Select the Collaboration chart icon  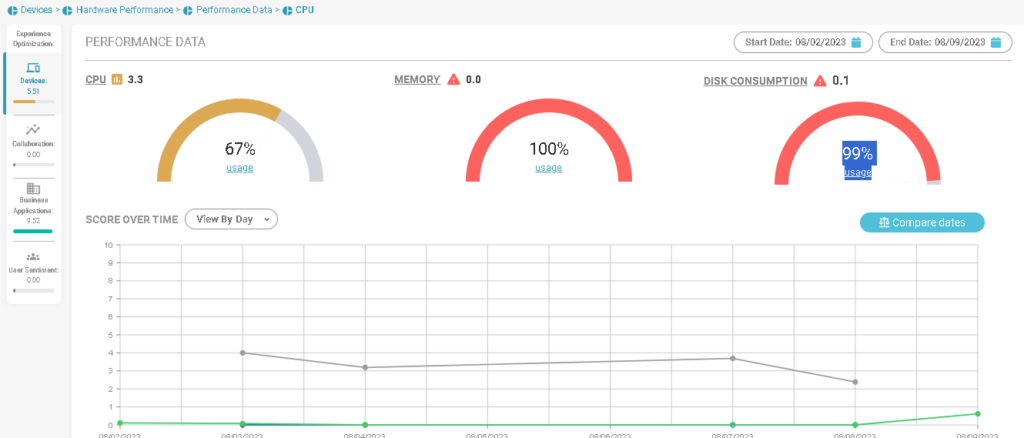coord(33,129)
